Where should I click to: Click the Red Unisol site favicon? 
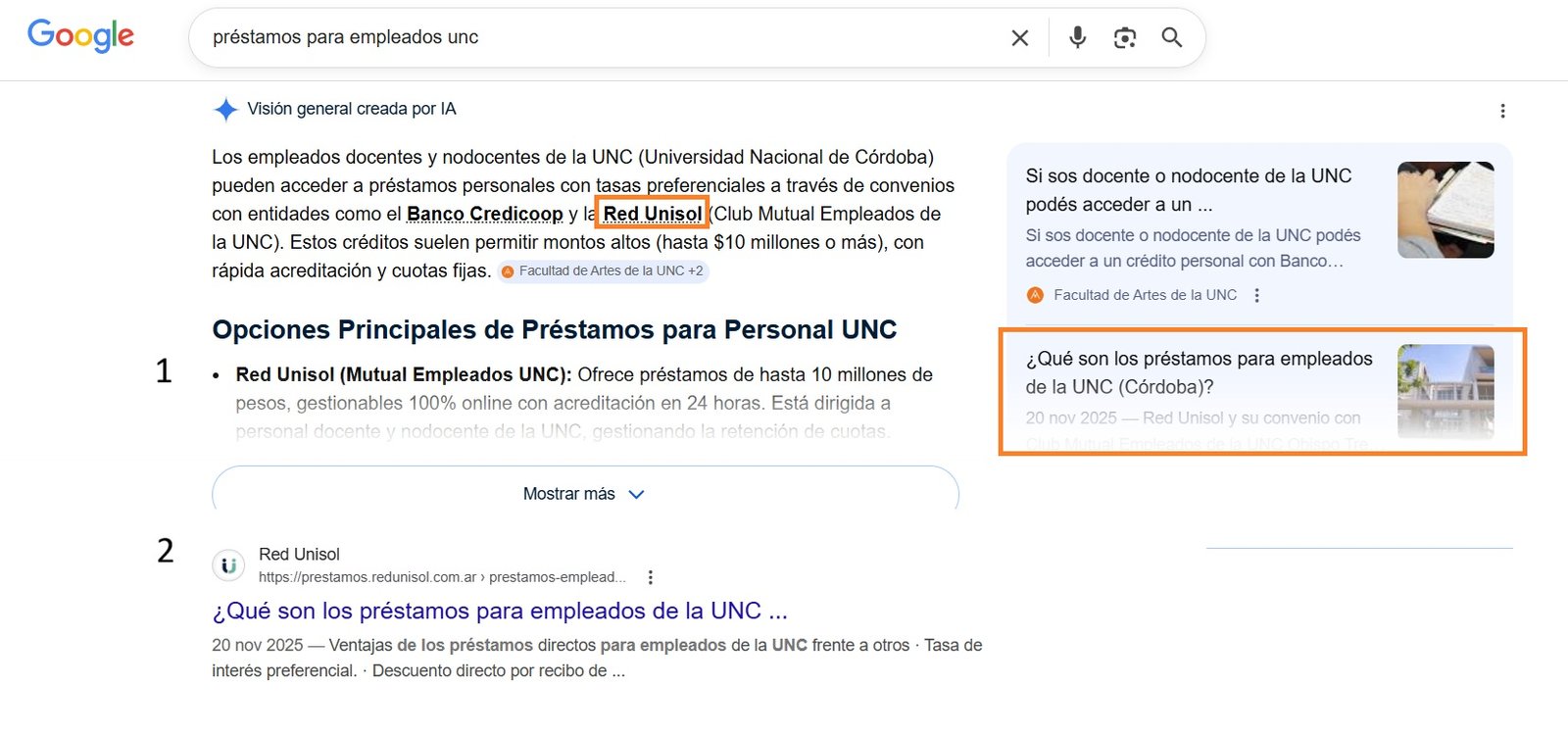tap(228, 565)
